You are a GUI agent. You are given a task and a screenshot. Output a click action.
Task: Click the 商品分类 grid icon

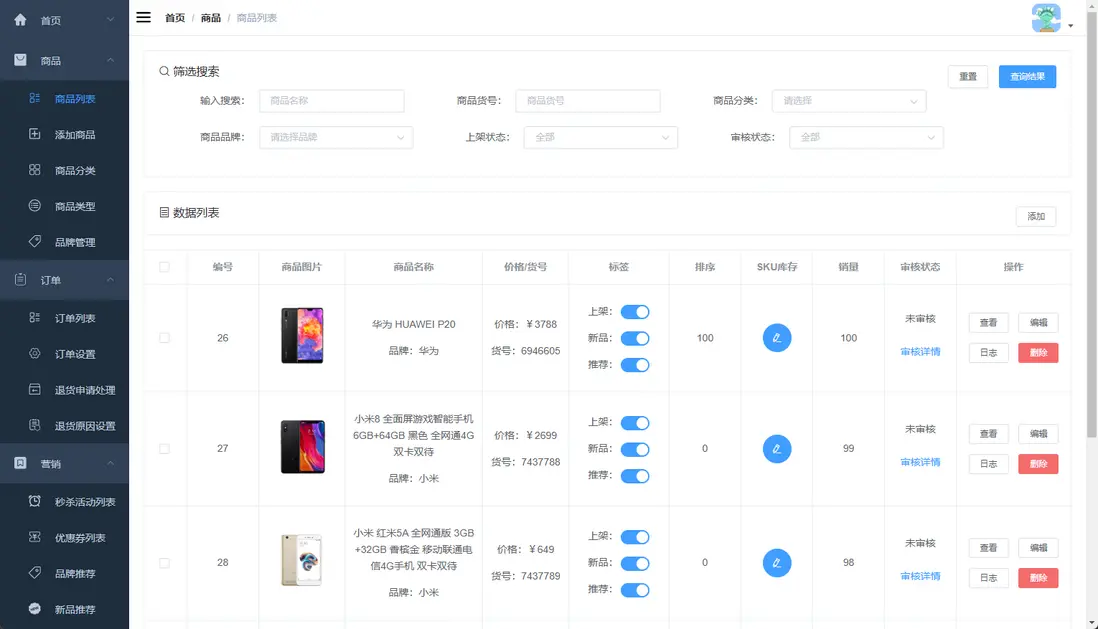tap(34, 170)
